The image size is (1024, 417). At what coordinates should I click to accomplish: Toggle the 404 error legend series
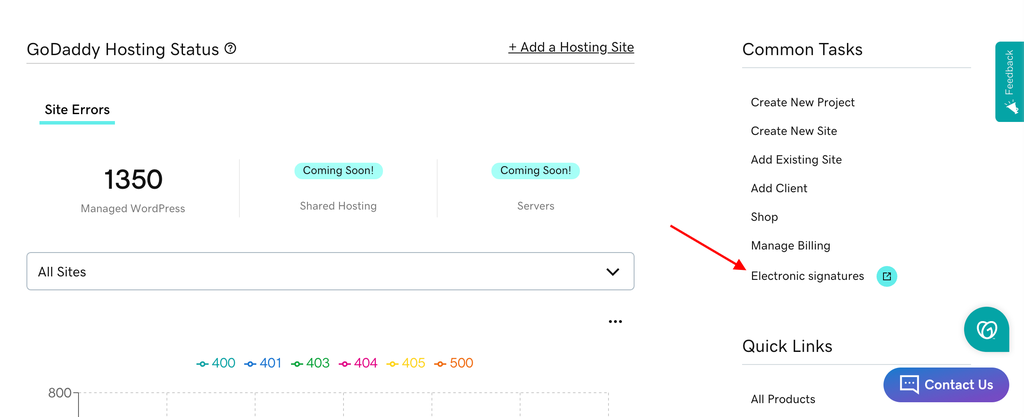[x=359, y=363]
